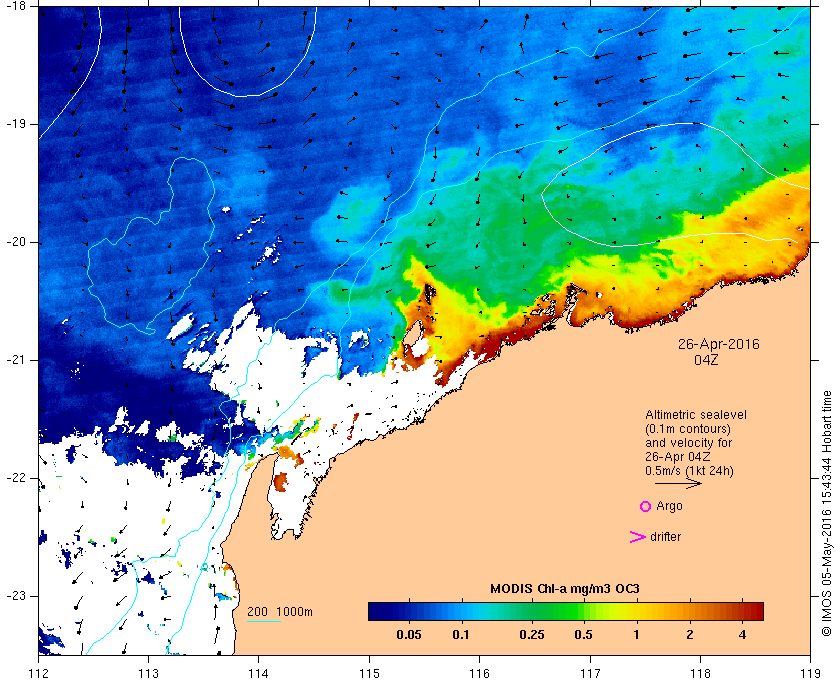Image resolution: width=840 pixels, height=680 pixels.
Task: Click the '200 1000m' bathymetry label
Action: (280, 612)
